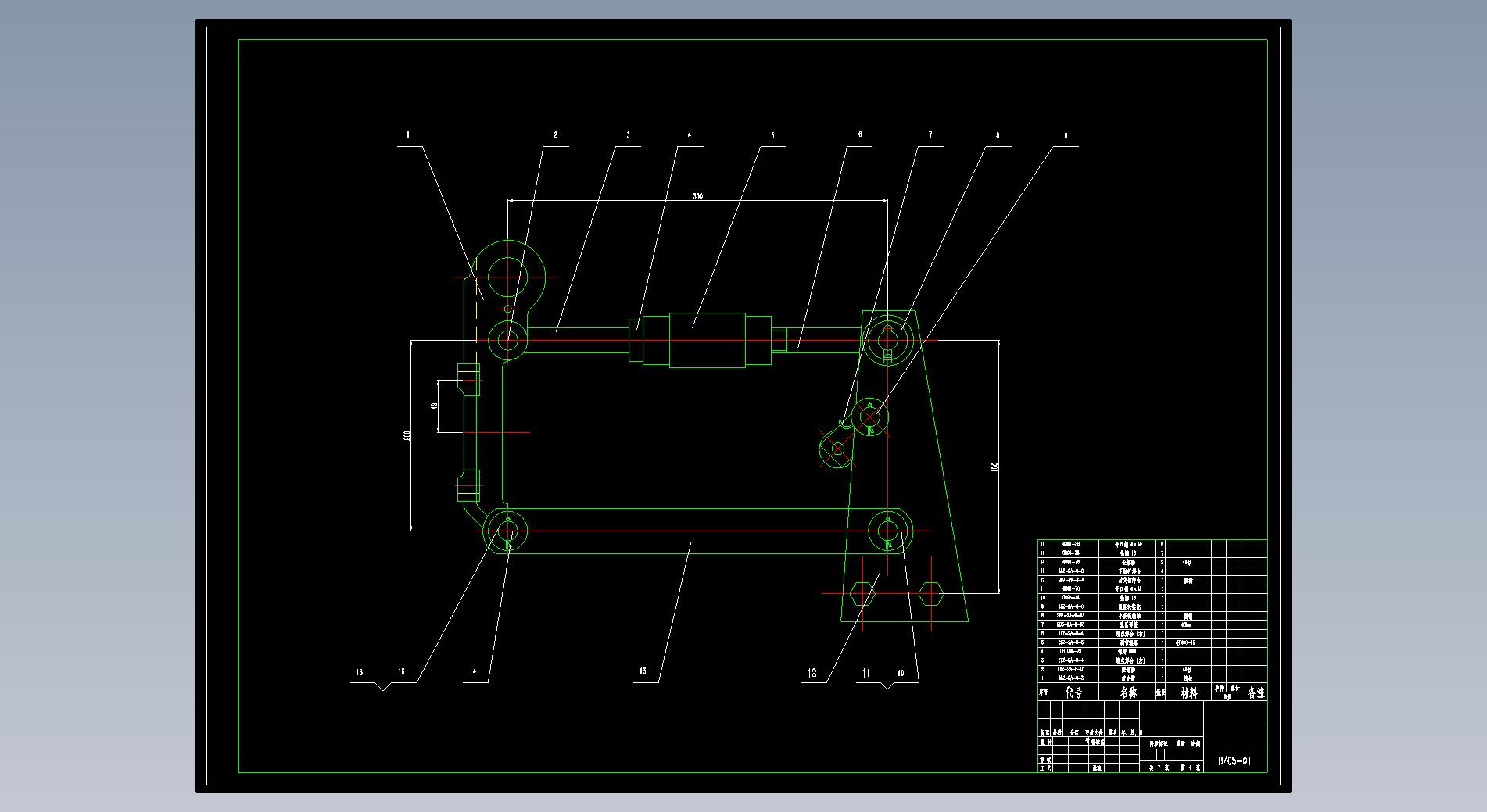Viewport: 1487px width, 812px height.
Task: Click the bottom-left pivot pin circle
Action: click(507, 531)
